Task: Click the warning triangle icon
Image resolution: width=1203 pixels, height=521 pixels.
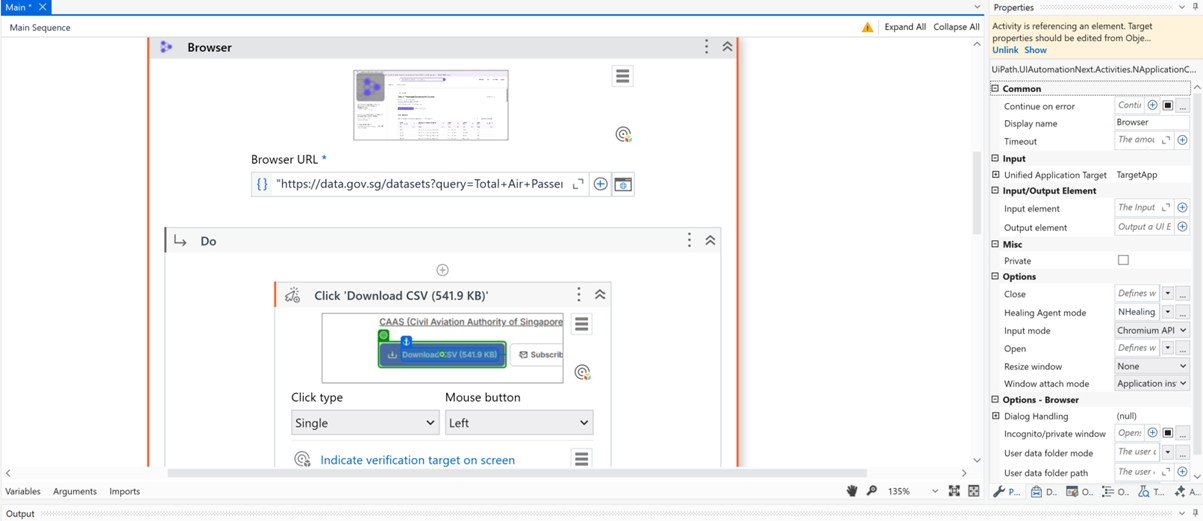Action: [x=867, y=27]
